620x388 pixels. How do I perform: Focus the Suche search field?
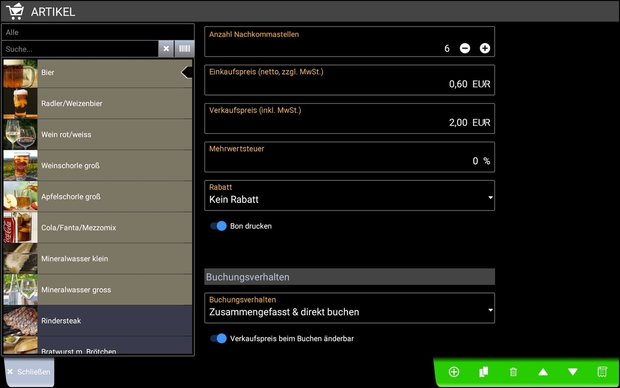click(x=80, y=49)
